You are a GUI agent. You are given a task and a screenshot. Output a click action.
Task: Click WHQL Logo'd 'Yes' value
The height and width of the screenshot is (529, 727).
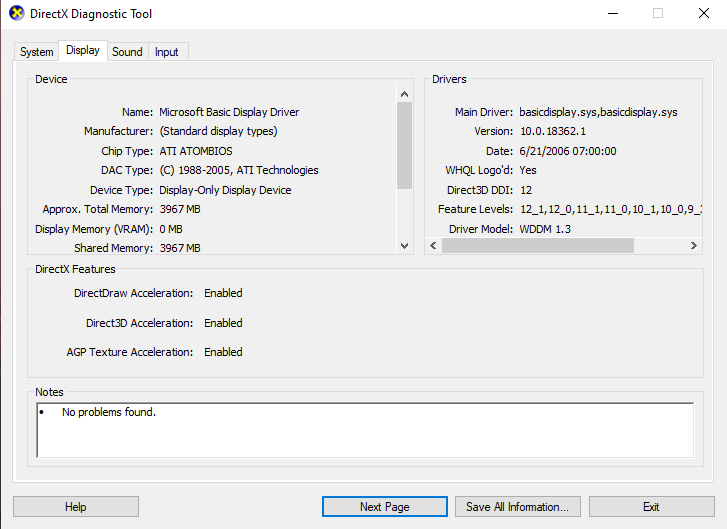(x=528, y=170)
